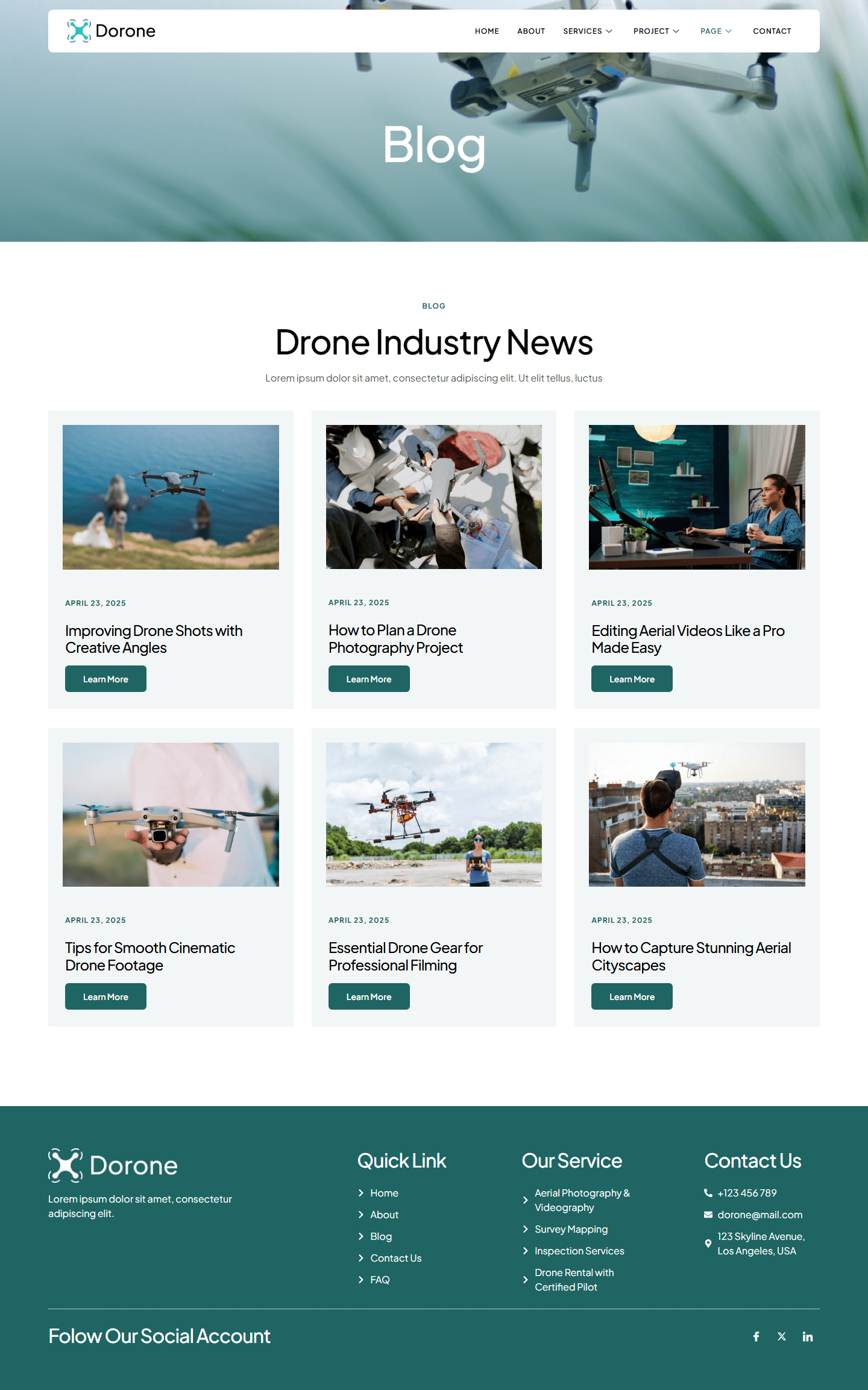Open Survey Mapping service link
This screenshot has height=1390, width=868.
pos(571,1229)
